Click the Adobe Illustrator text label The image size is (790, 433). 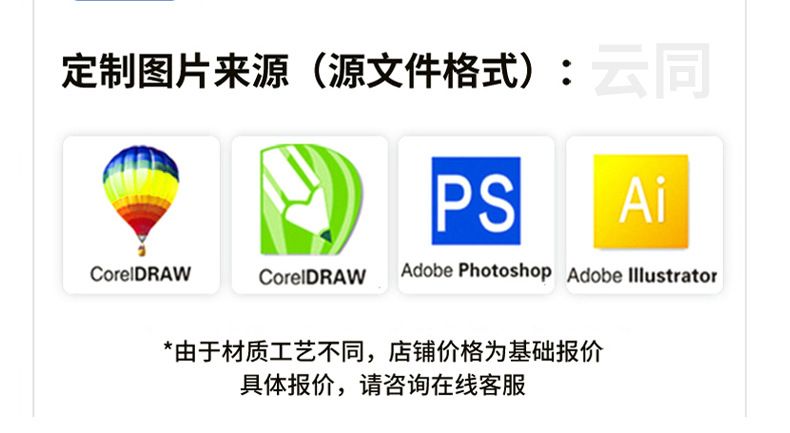click(x=642, y=276)
